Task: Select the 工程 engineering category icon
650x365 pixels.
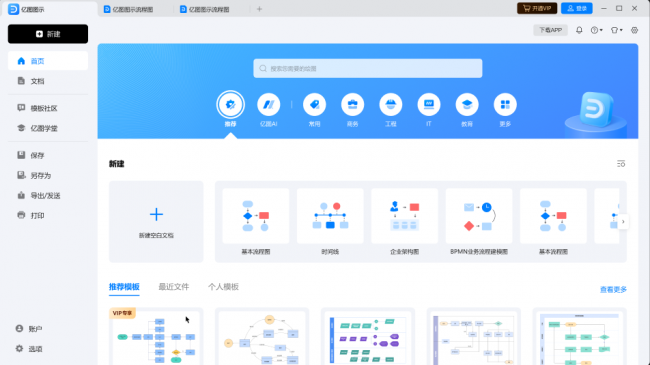Action: pyautogui.click(x=390, y=105)
